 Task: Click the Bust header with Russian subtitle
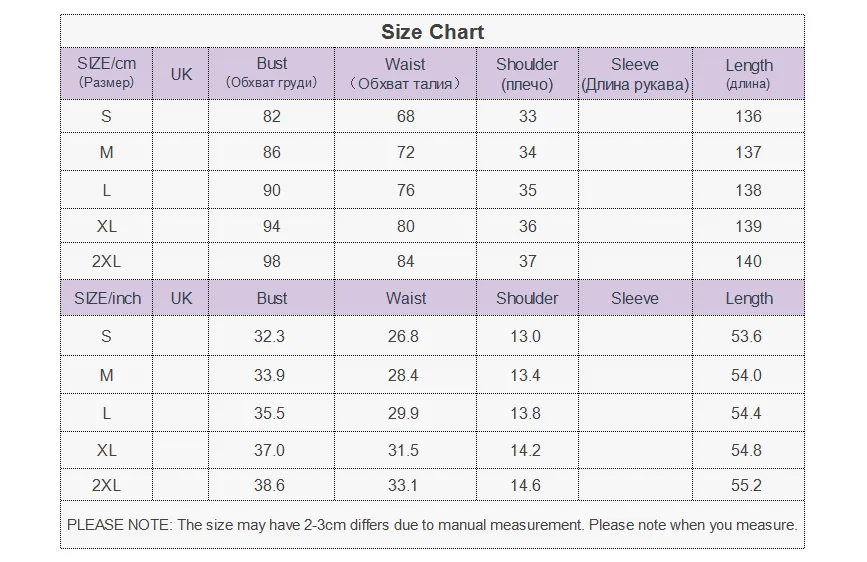point(272,73)
